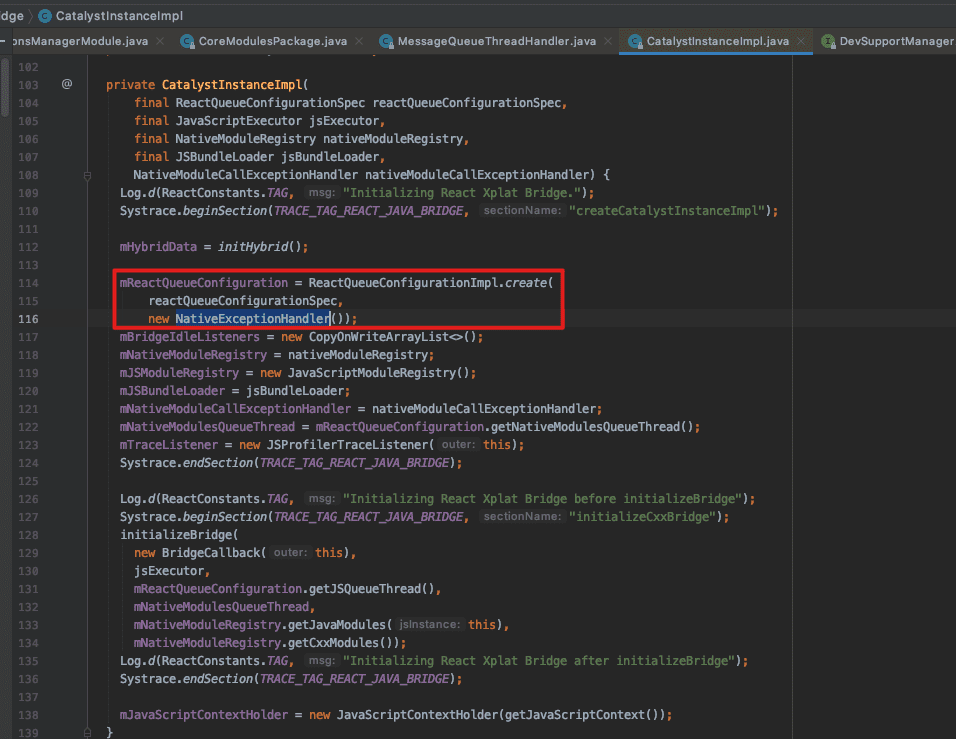Click line number 116 in the gutter
This screenshot has height=739, width=956.
tap(27, 318)
